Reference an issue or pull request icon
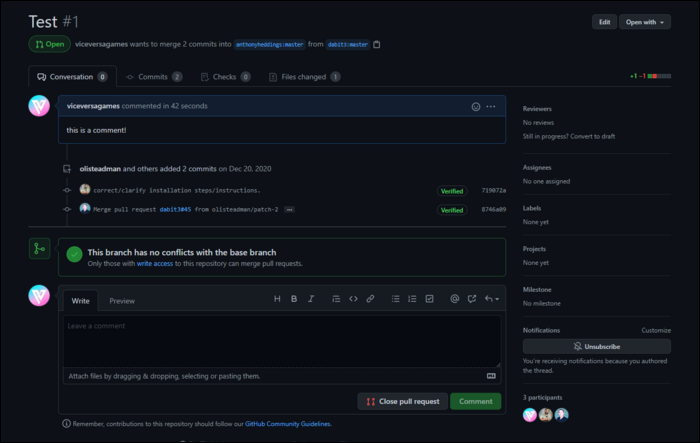Image resolution: width=700 pixels, height=443 pixels. pos(472,299)
